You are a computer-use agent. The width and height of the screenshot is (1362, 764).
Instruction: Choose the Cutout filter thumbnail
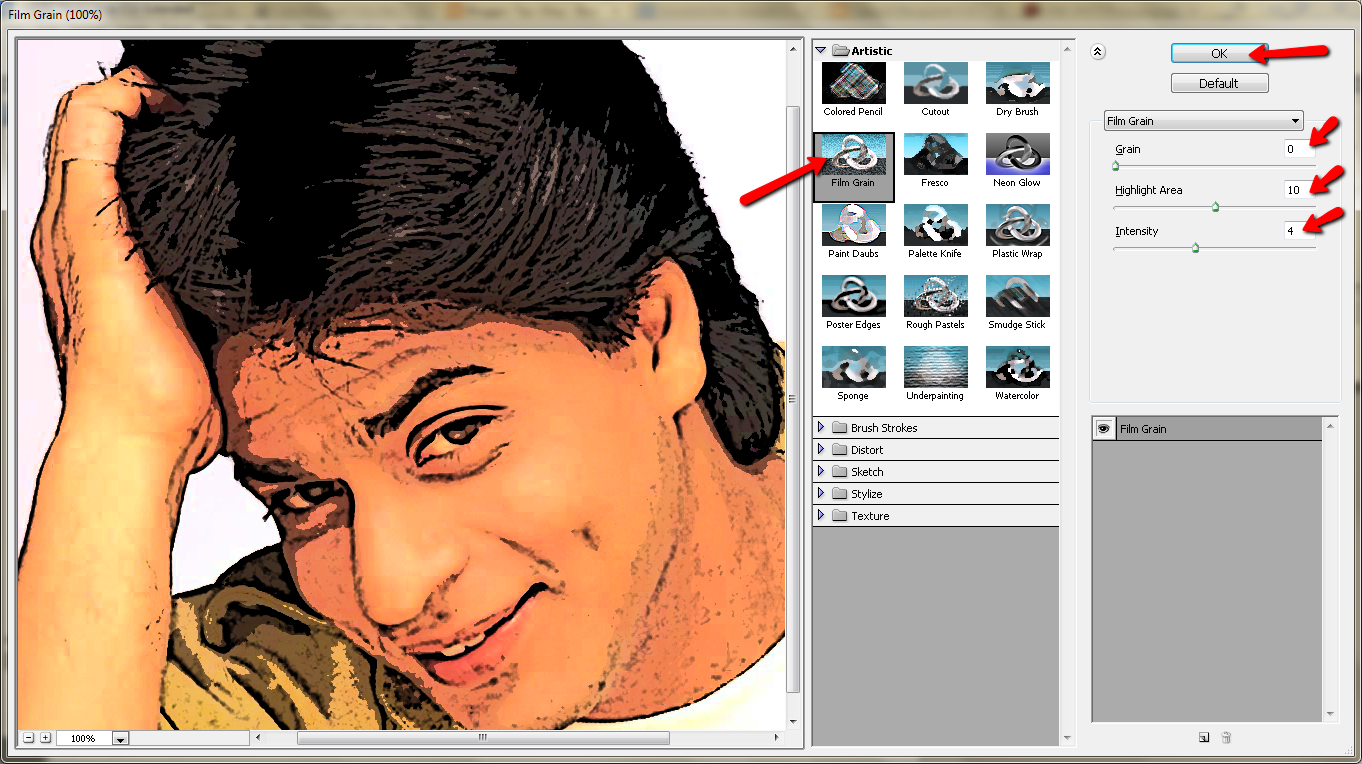coord(935,83)
